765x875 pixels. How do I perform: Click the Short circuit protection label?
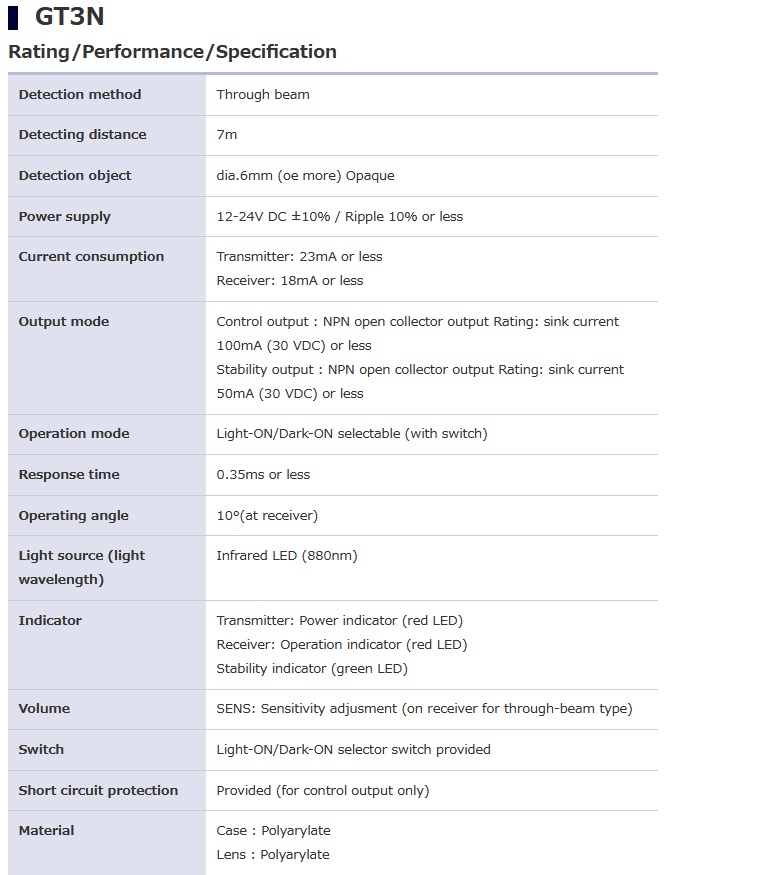(x=98, y=790)
